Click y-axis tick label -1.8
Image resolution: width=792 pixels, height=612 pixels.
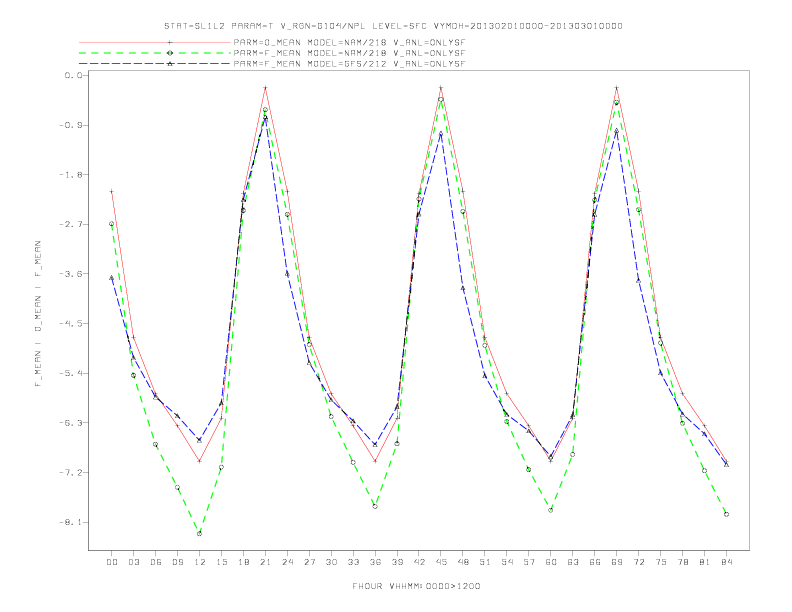tap(71, 175)
